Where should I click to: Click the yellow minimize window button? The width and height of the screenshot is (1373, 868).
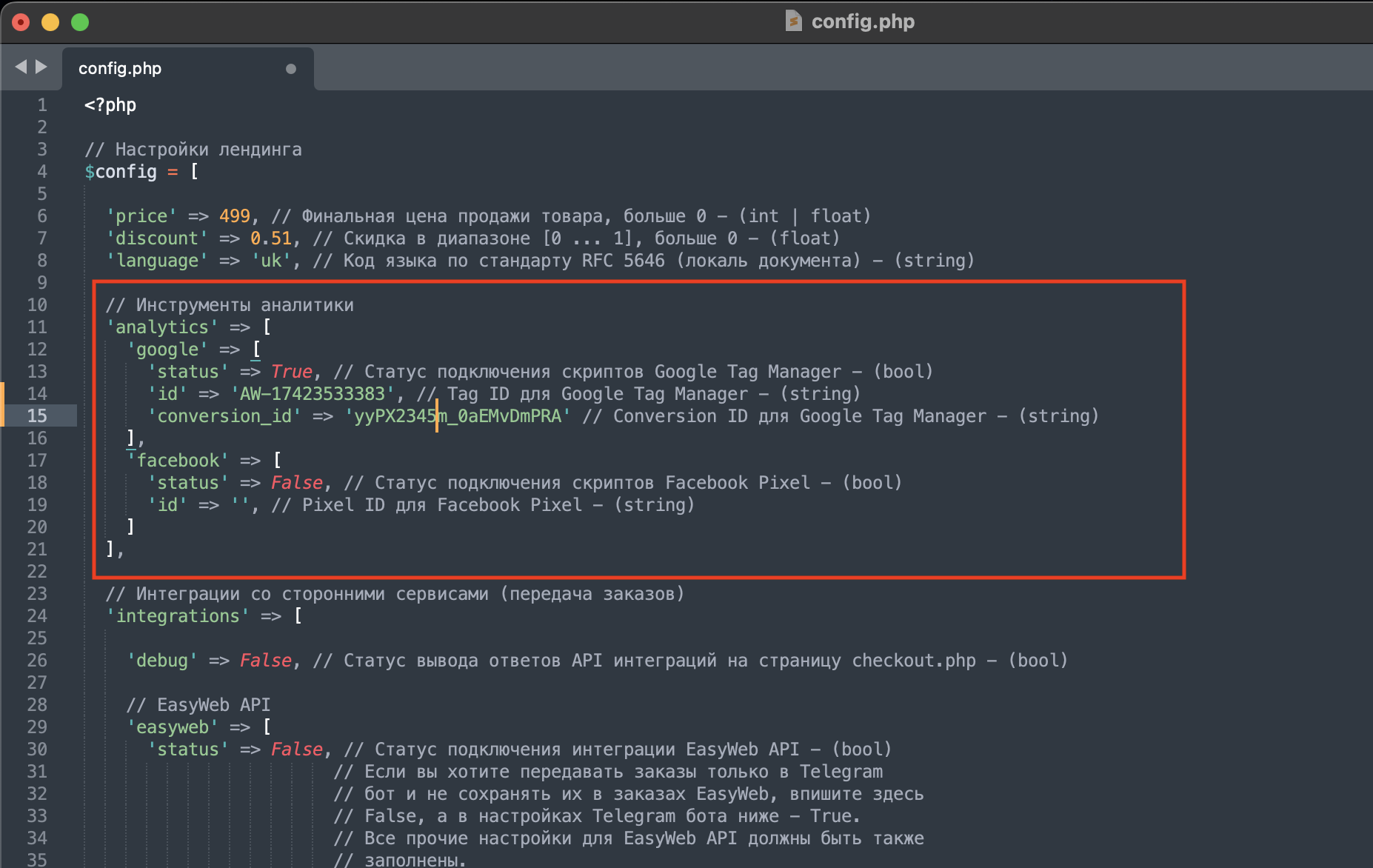[x=50, y=22]
